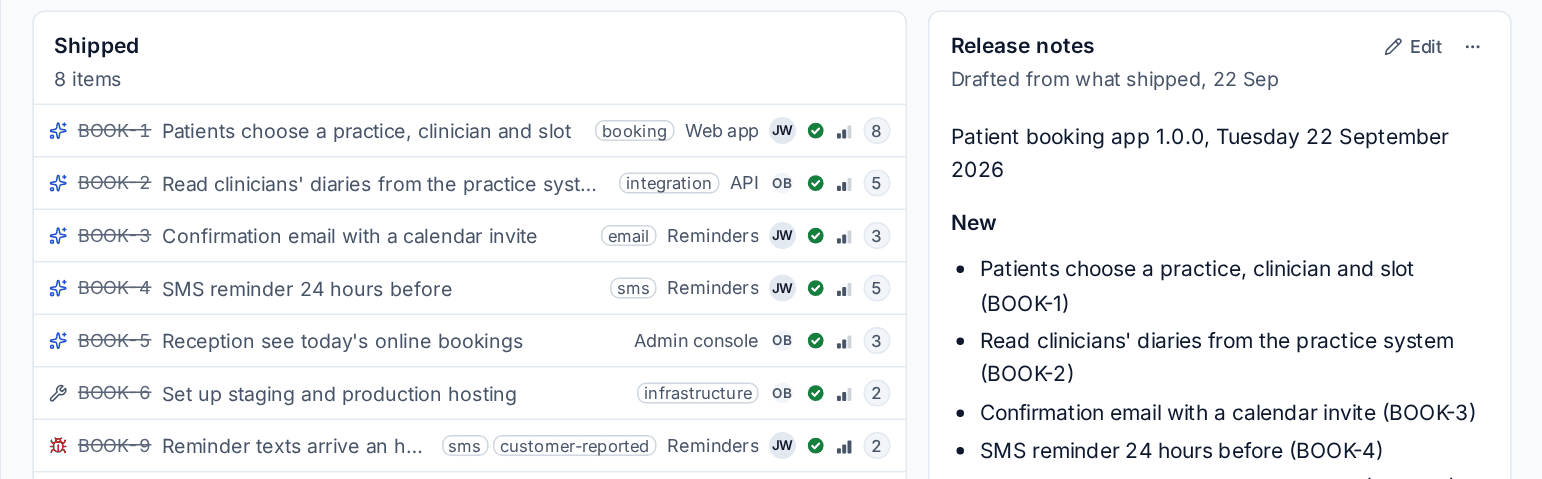The image size is (1542, 479).
Task: Click the Reminders component on BOOK-3
Action: pos(713,236)
